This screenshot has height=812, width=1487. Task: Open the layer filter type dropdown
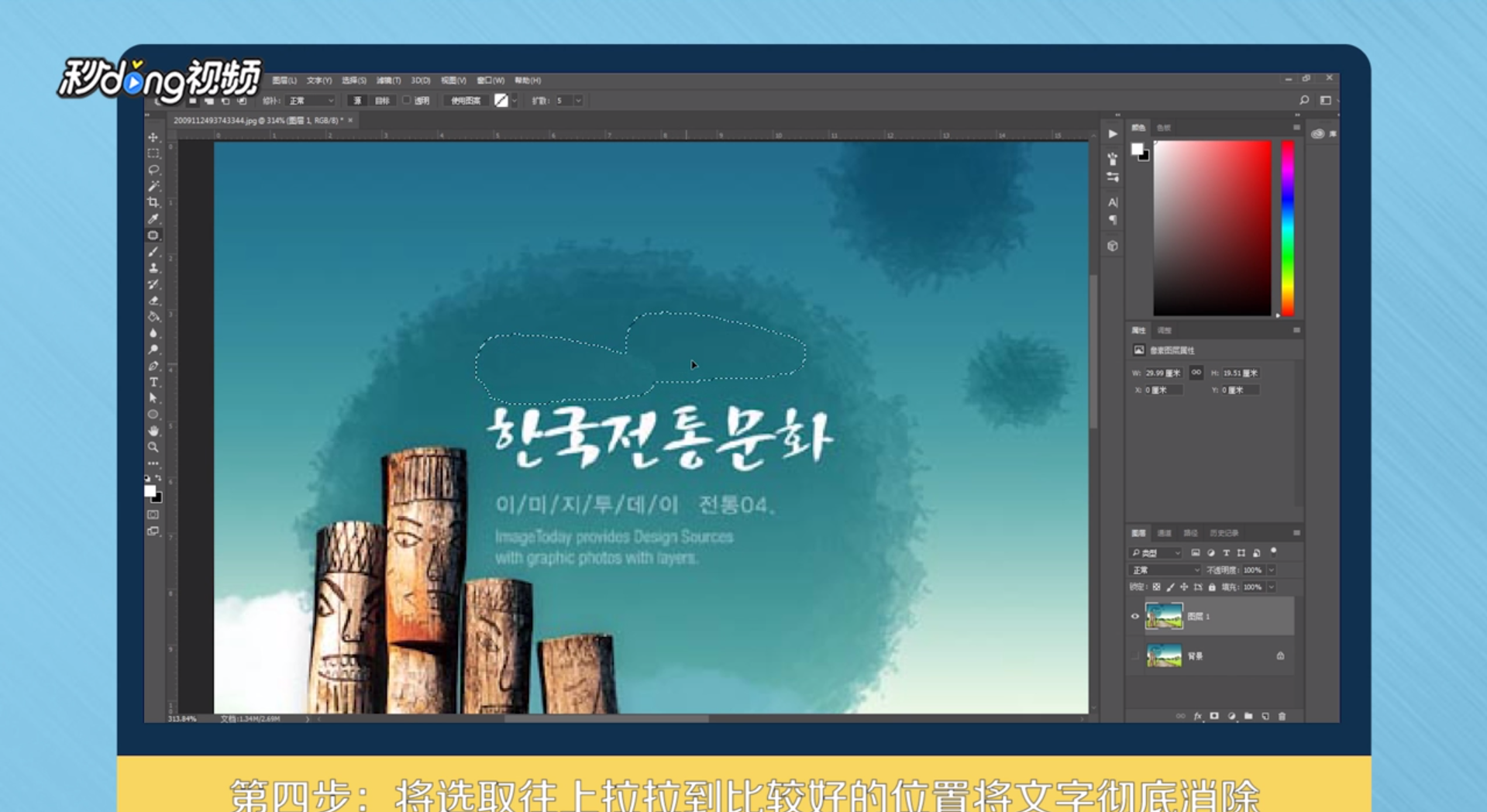pyautogui.click(x=1156, y=553)
